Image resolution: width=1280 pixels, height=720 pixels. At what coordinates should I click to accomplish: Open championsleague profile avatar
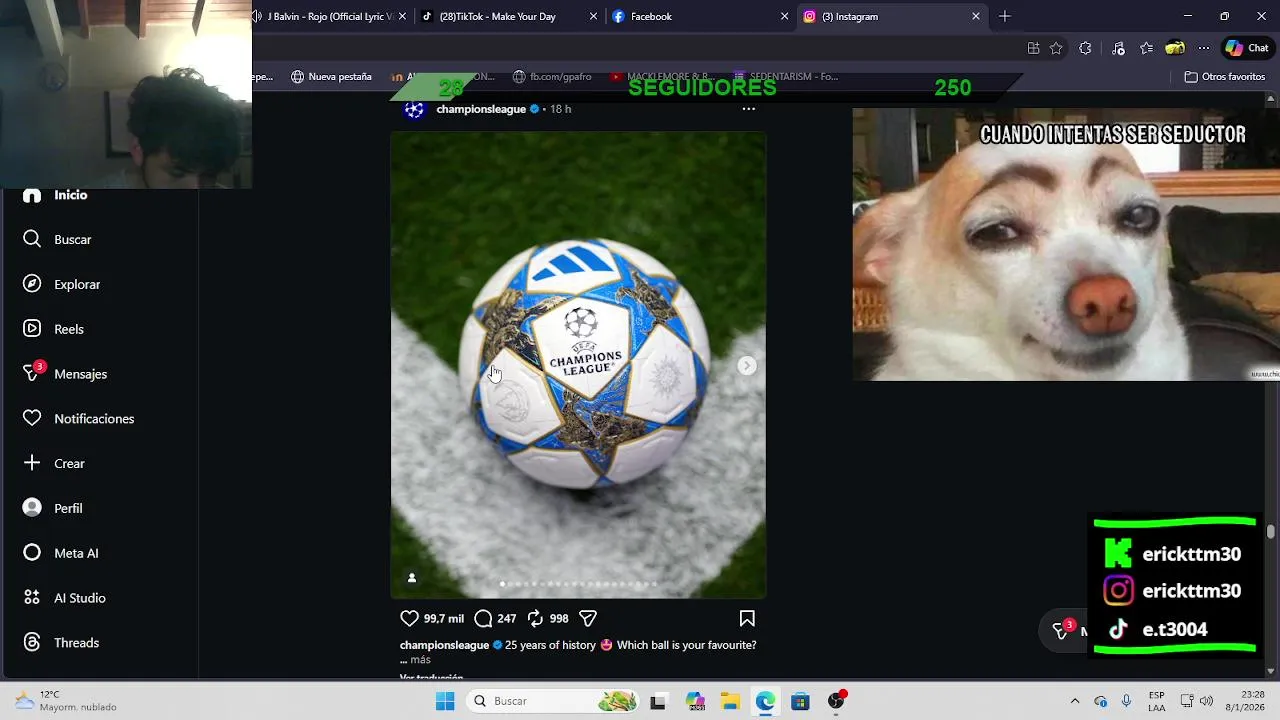click(414, 109)
